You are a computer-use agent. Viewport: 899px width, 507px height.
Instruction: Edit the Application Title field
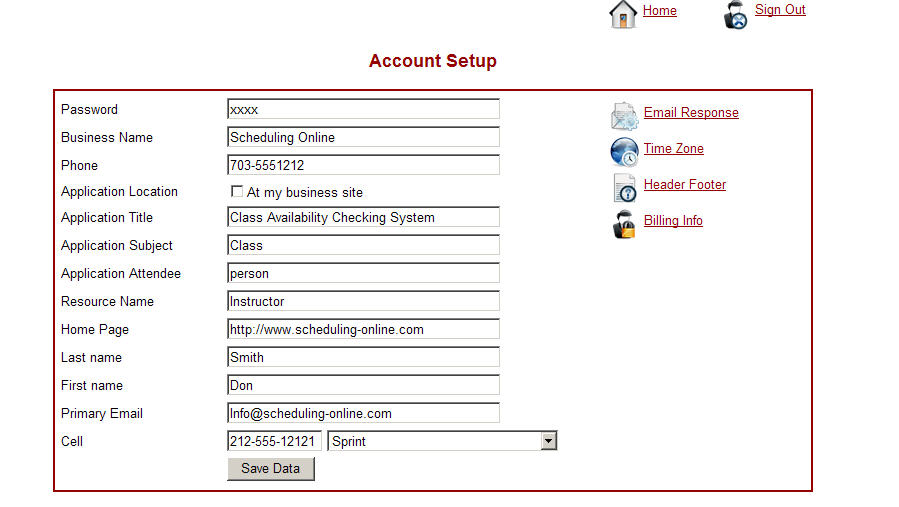click(x=363, y=217)
